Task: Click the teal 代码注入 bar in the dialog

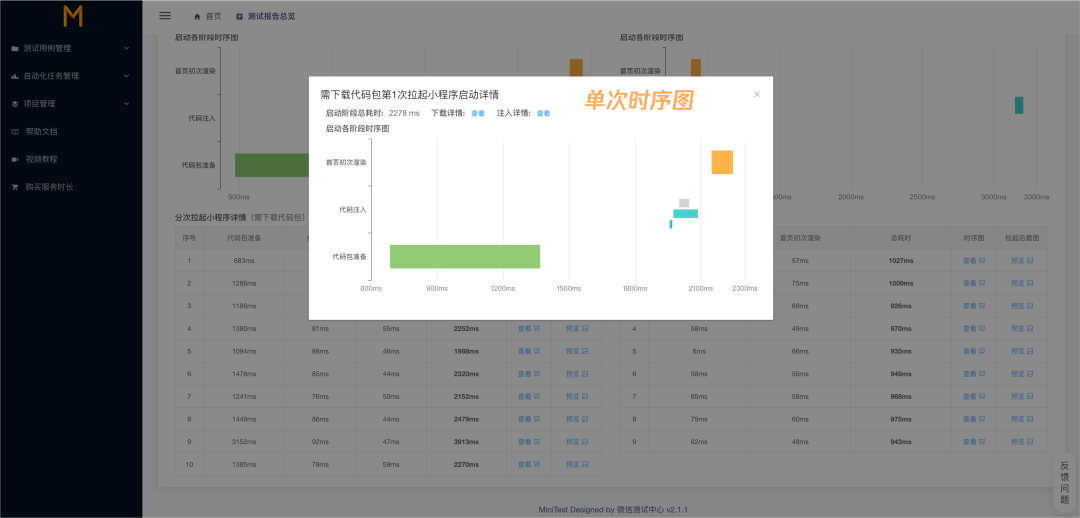Action: (685, 214)
